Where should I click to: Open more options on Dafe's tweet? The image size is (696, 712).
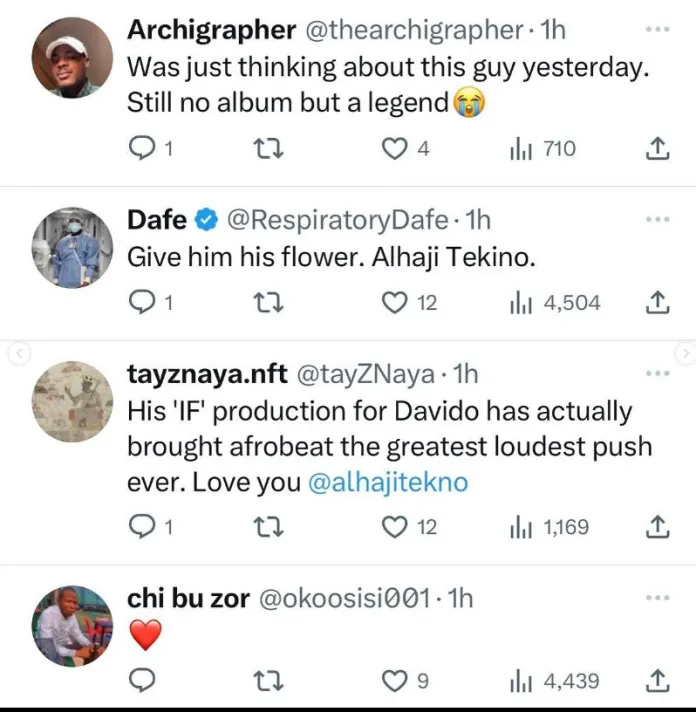coord(656,218)
